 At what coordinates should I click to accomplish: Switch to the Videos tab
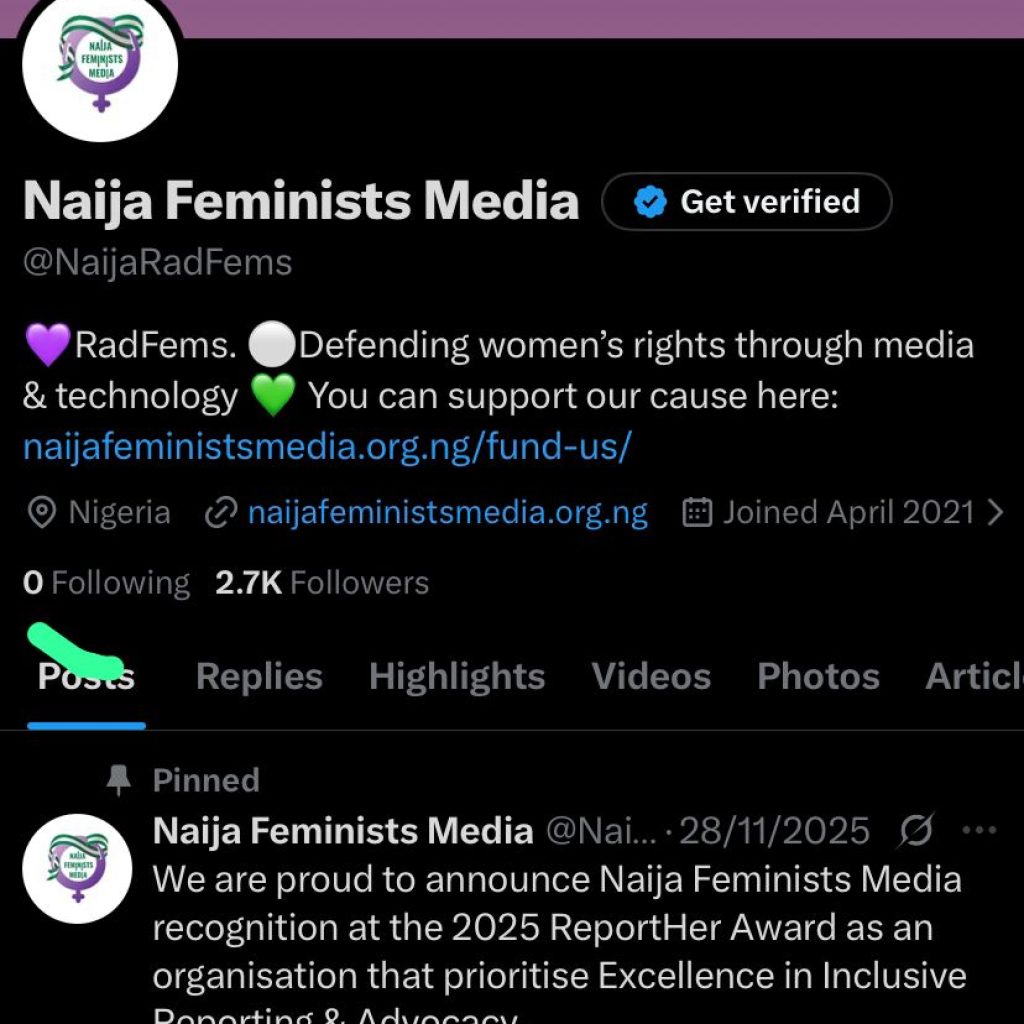(x=651, y=677)
